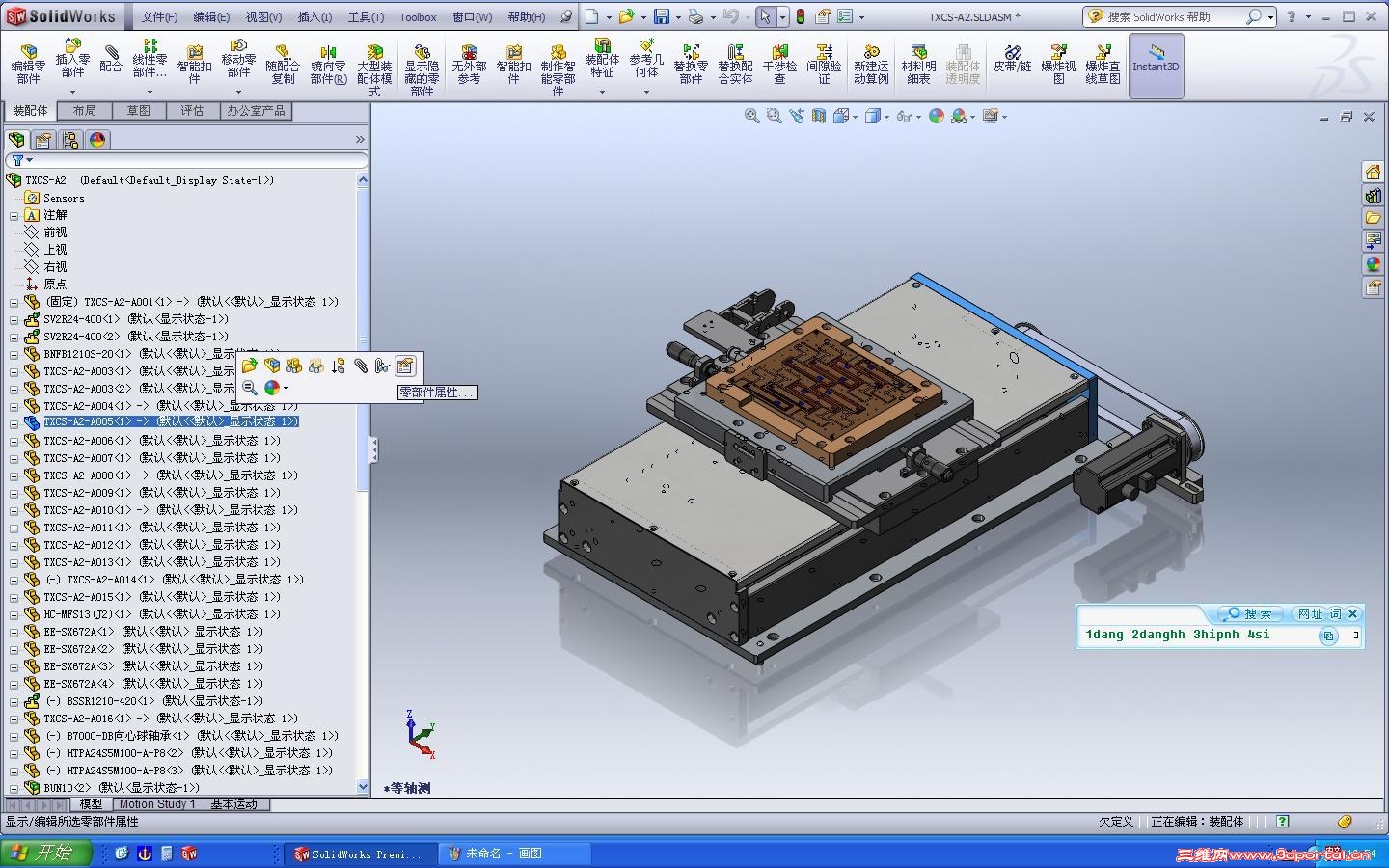This screenshot has width=1389, height=868.
Task: Open dropdown under 移动零部件 button
Action: click(238, 92)
